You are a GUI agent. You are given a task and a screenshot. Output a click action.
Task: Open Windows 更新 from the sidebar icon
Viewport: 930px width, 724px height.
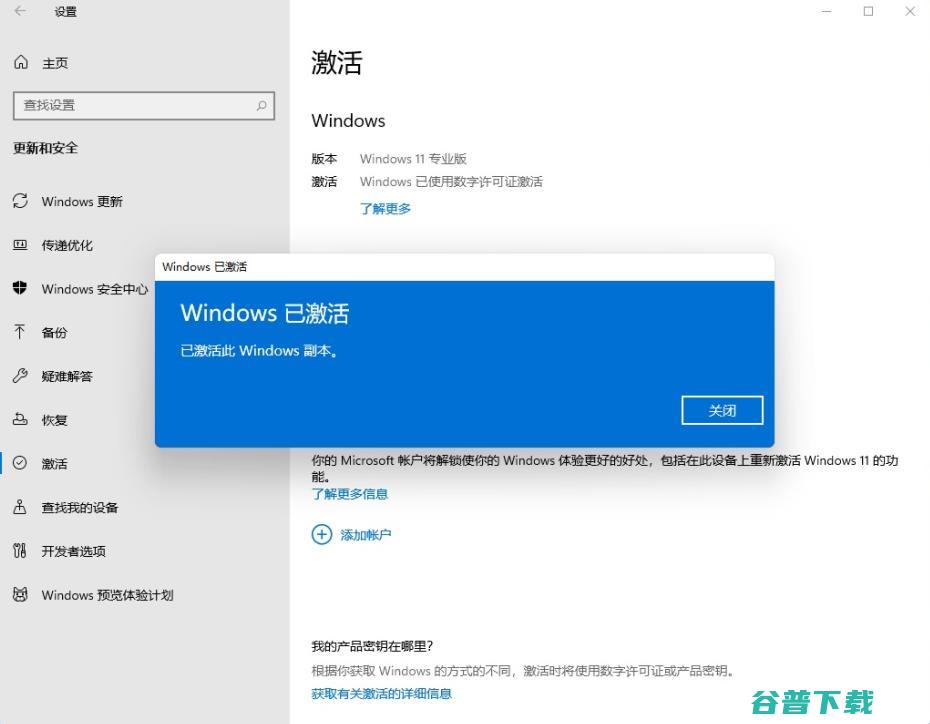[x=18, y=201]
